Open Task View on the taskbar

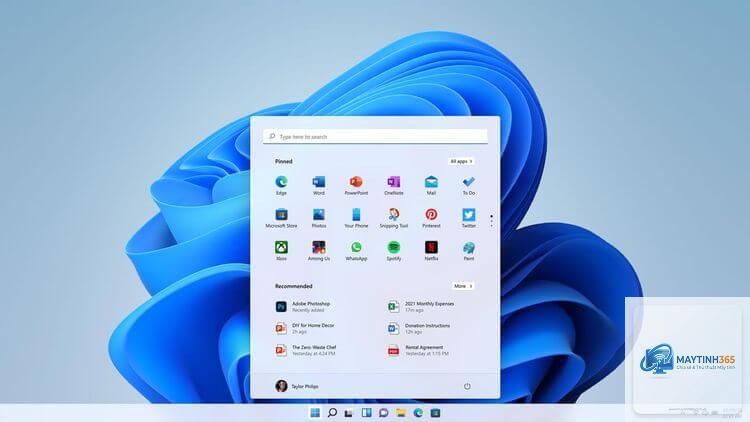pyautogui.click(x=349, y=412)
